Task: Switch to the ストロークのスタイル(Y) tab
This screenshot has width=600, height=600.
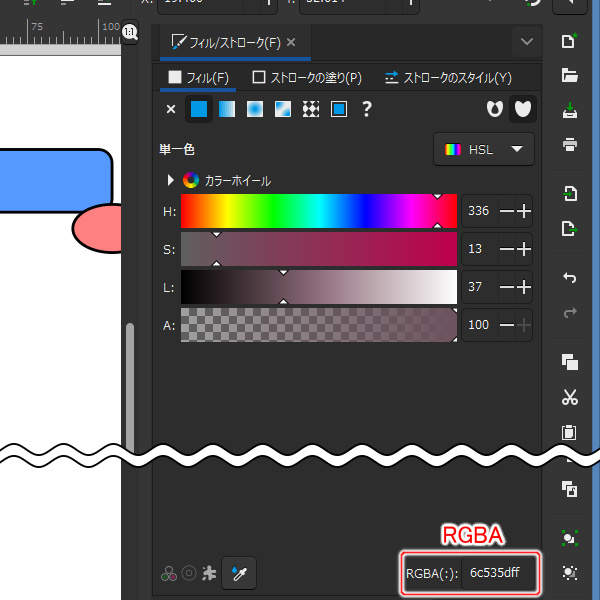Action: pyautogui.click(x=448, y=77)
